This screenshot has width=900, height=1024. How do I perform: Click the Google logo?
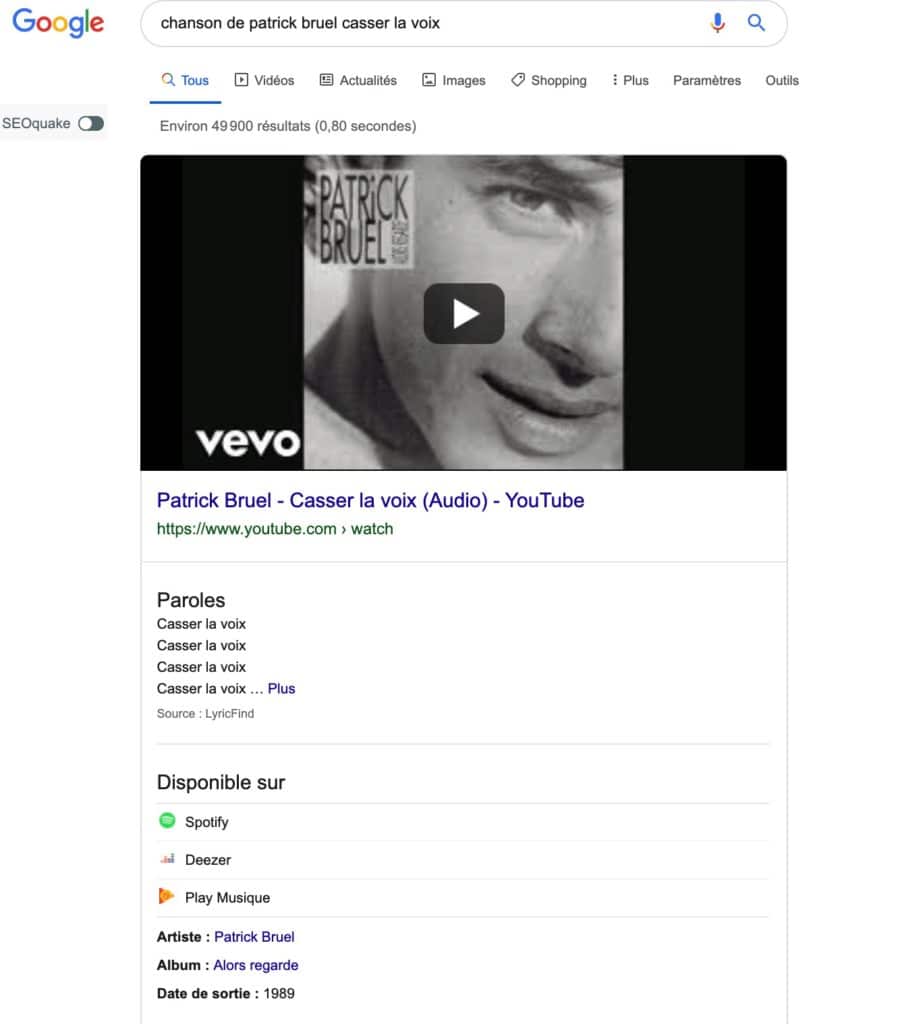coord(58,23)
